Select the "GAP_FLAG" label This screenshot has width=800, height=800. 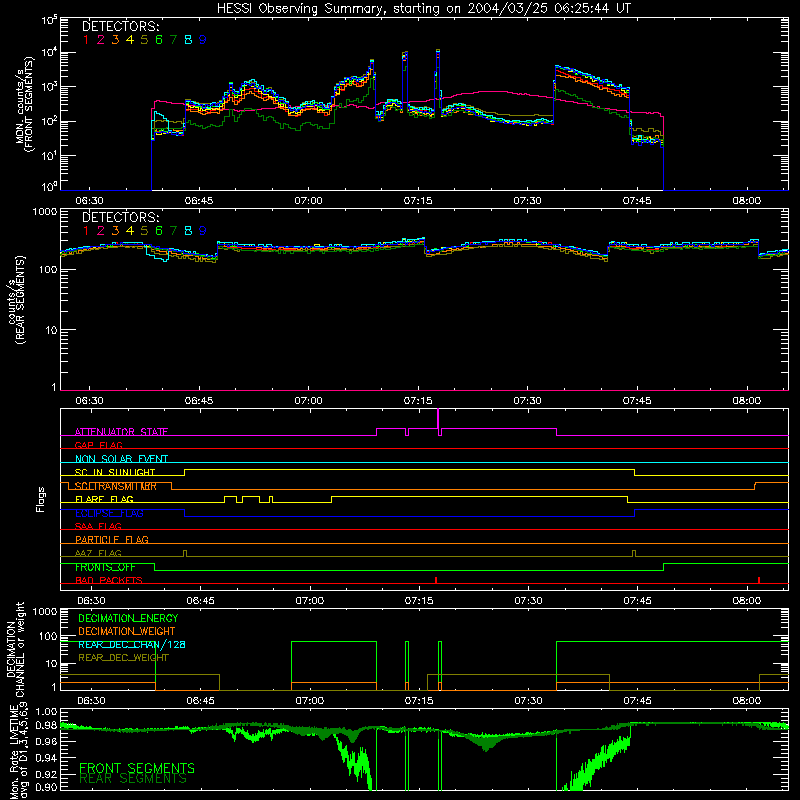[x=98, y=445]
